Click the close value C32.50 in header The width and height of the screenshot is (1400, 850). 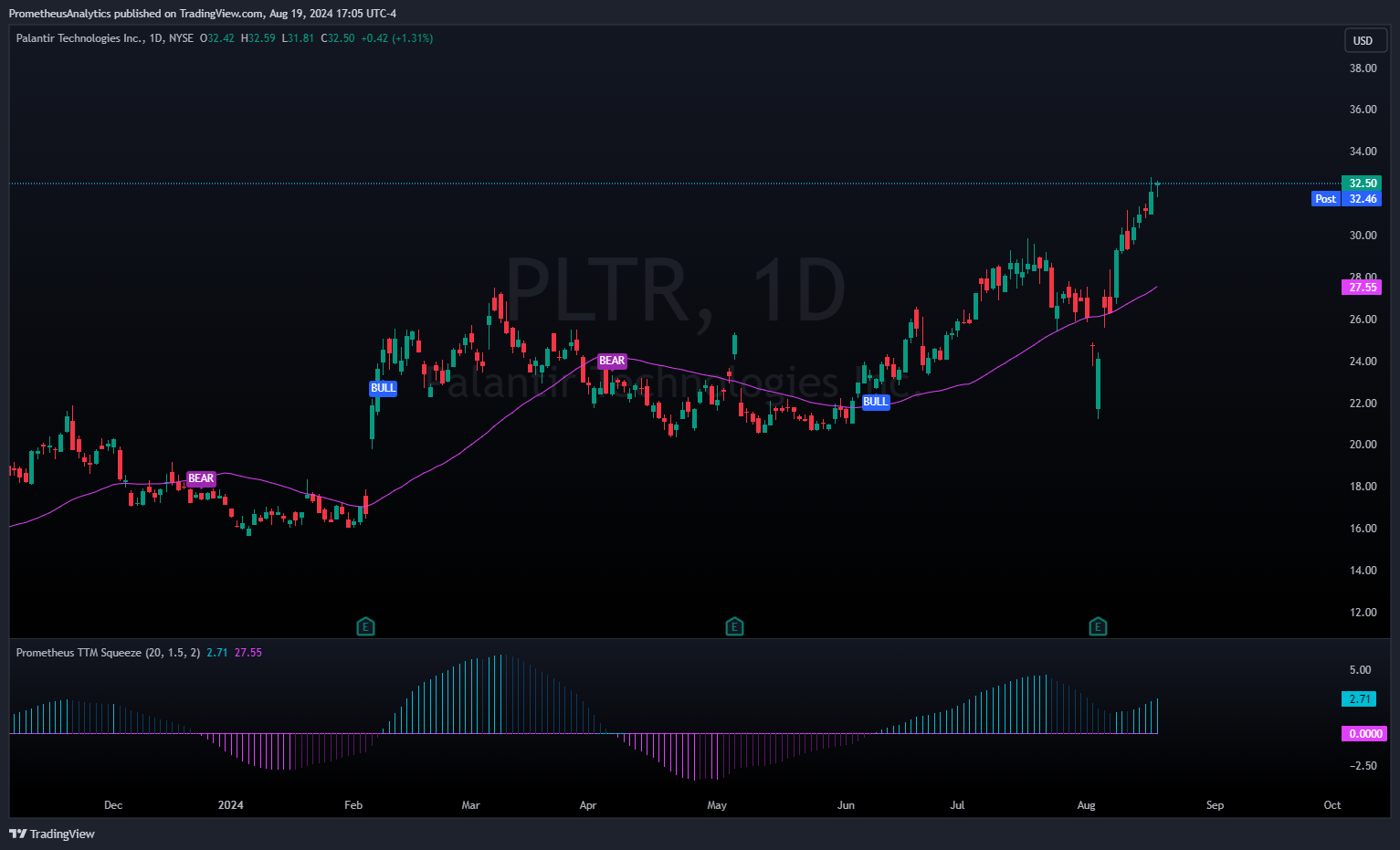(338, 38)
